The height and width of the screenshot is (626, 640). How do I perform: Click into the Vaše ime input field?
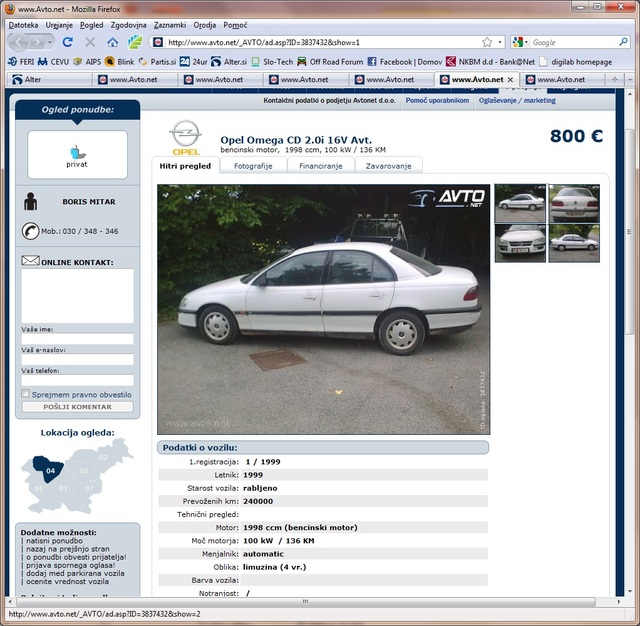coord(78,339)
